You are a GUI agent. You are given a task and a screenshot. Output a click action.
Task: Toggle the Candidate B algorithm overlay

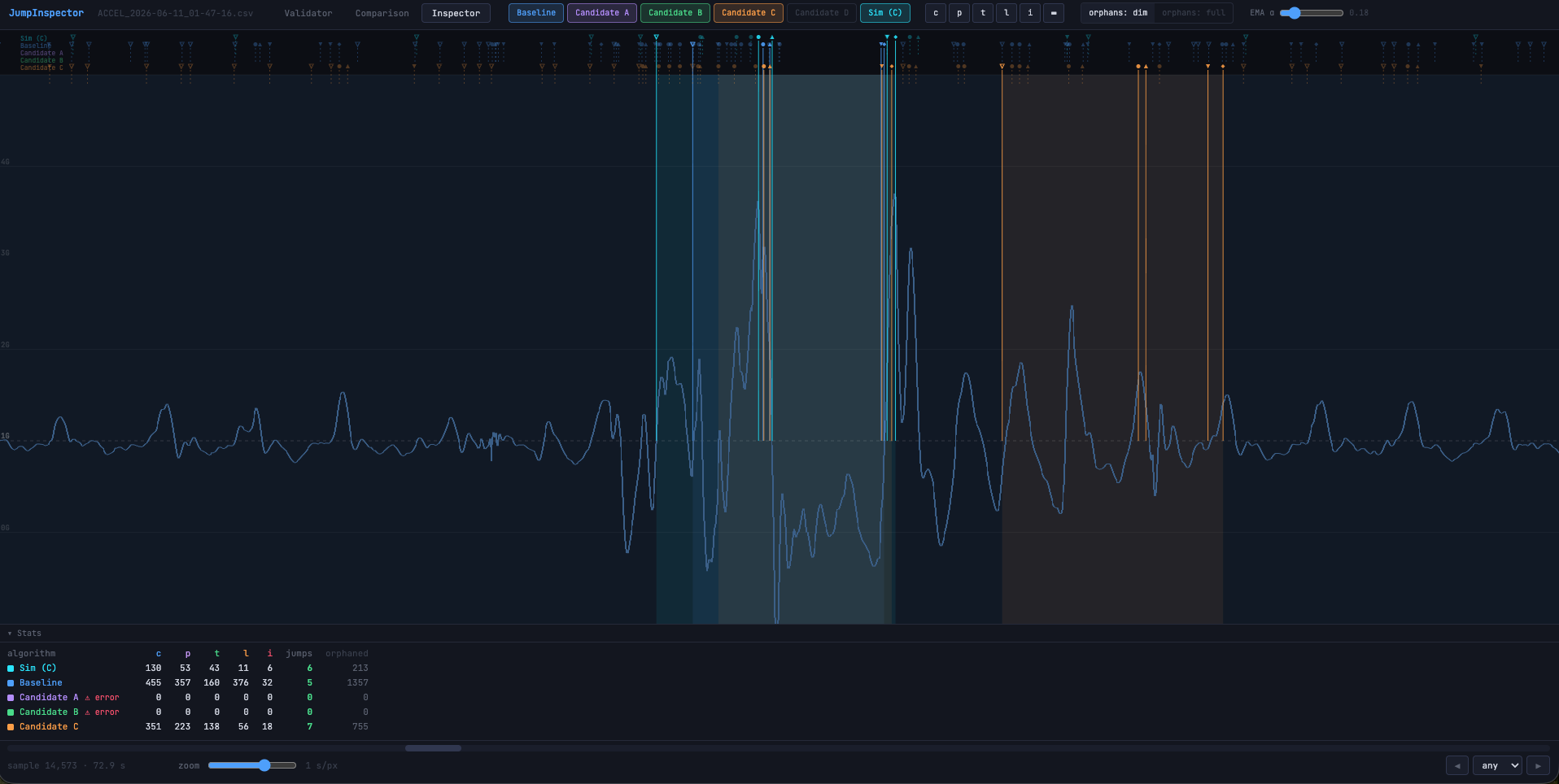pyautogui.click(x=675, y=13)
